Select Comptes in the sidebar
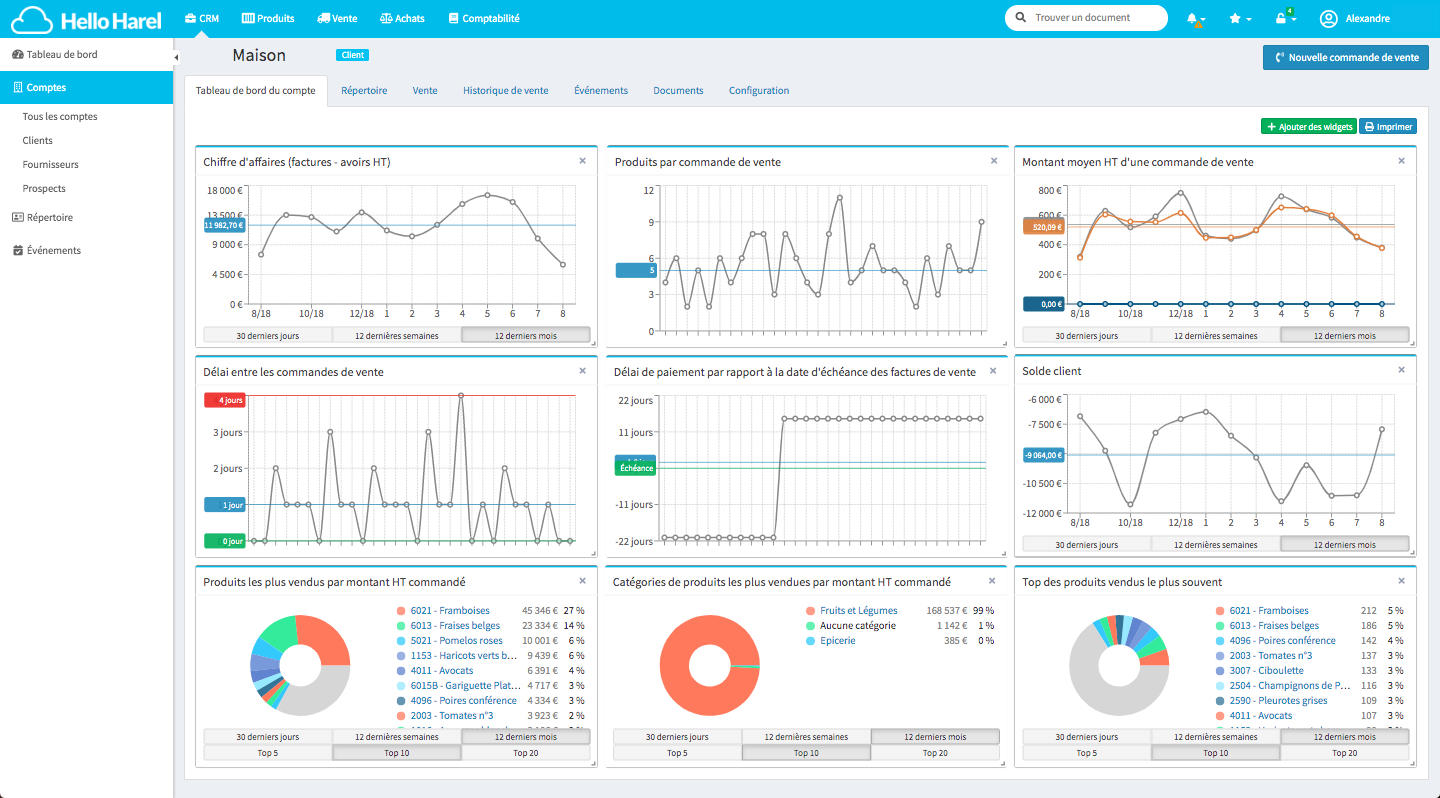 (86, 88)
